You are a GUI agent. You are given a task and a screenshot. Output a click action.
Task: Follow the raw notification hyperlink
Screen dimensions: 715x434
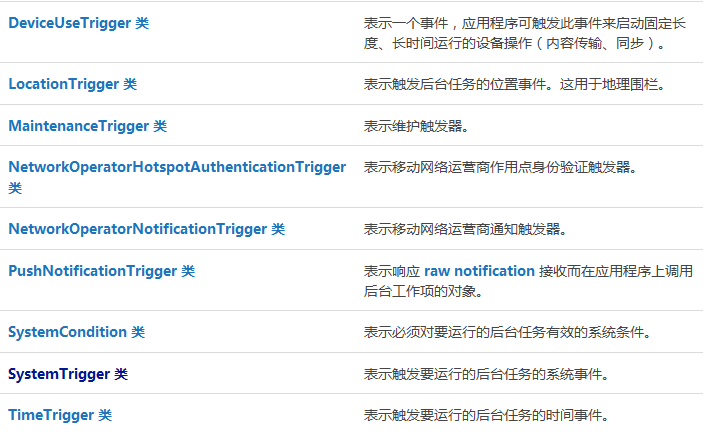coord(479,271)
